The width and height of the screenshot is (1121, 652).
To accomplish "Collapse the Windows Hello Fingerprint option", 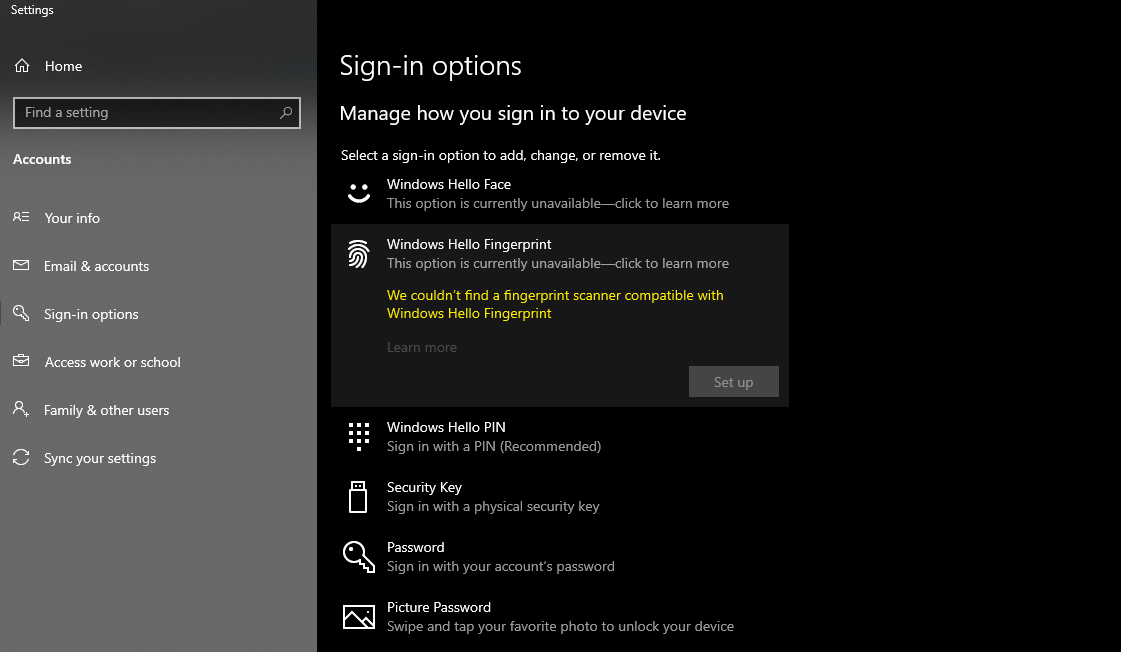I will [x=560, y=254].
